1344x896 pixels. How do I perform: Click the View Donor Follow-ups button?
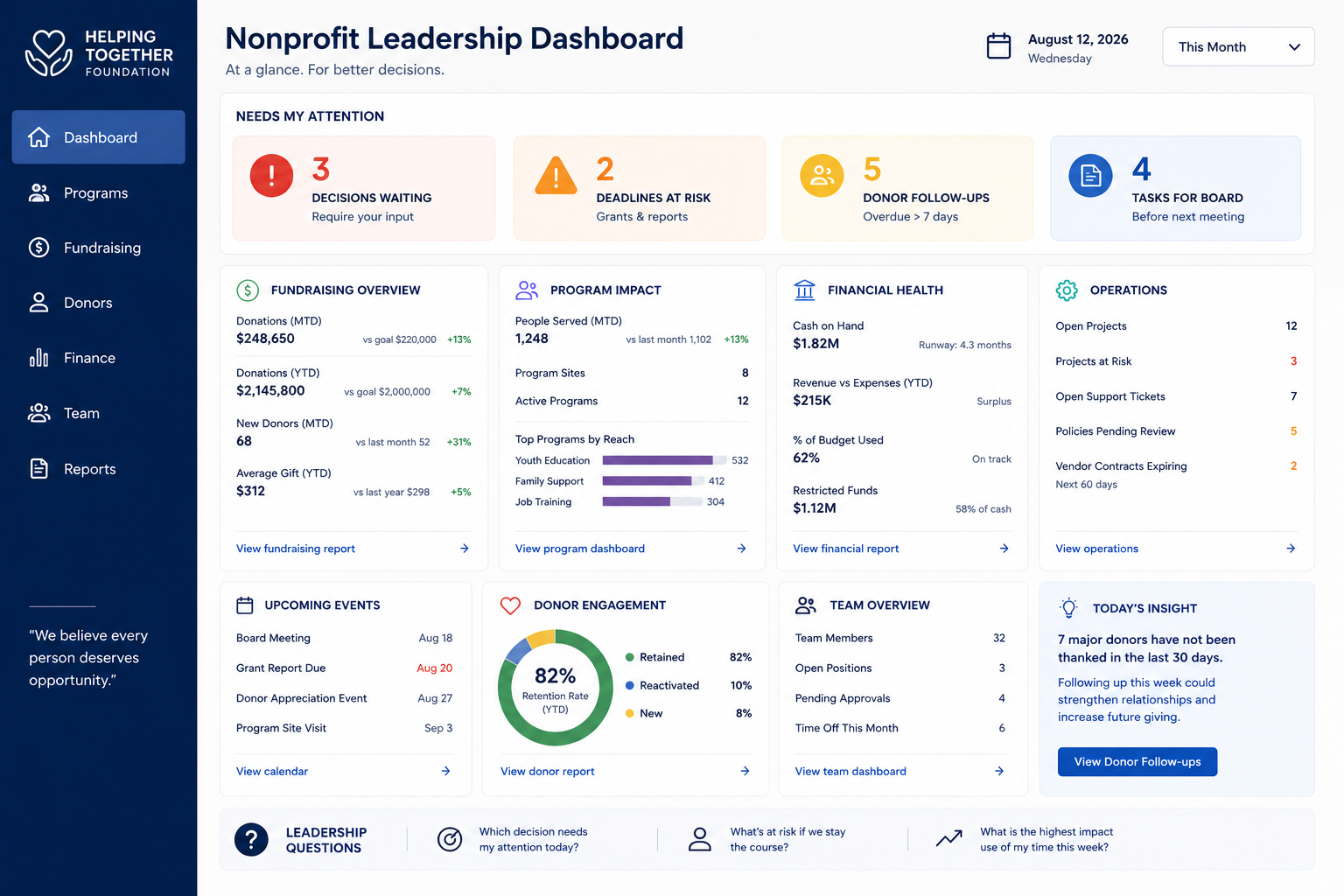pyautogui.click(x=1137, y=761)
